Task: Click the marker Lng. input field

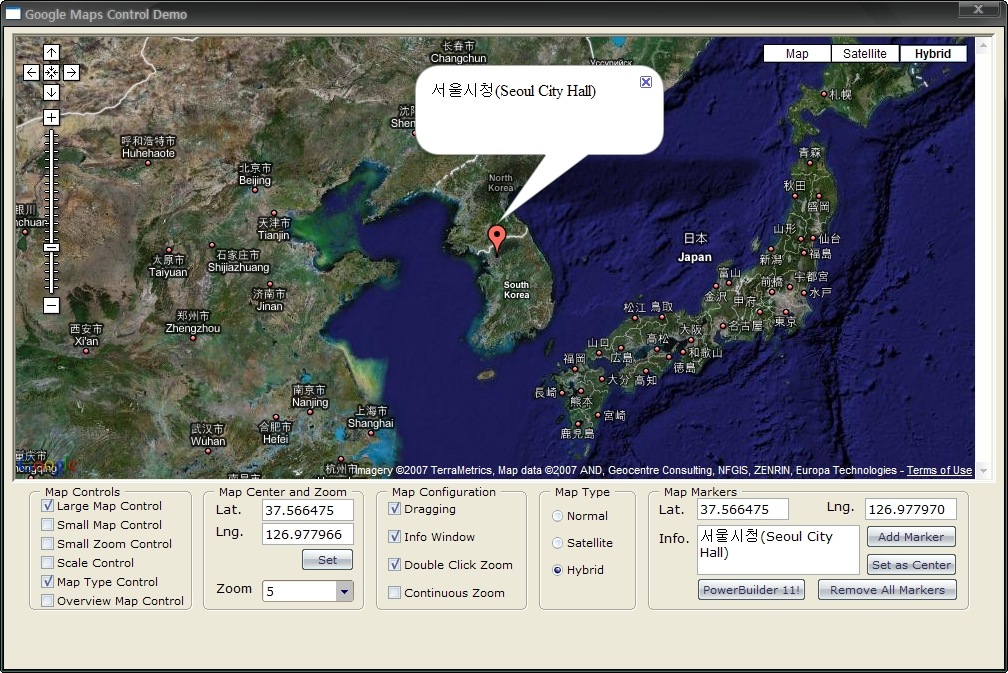Action: pyautogui.click(x=911, y=510)
